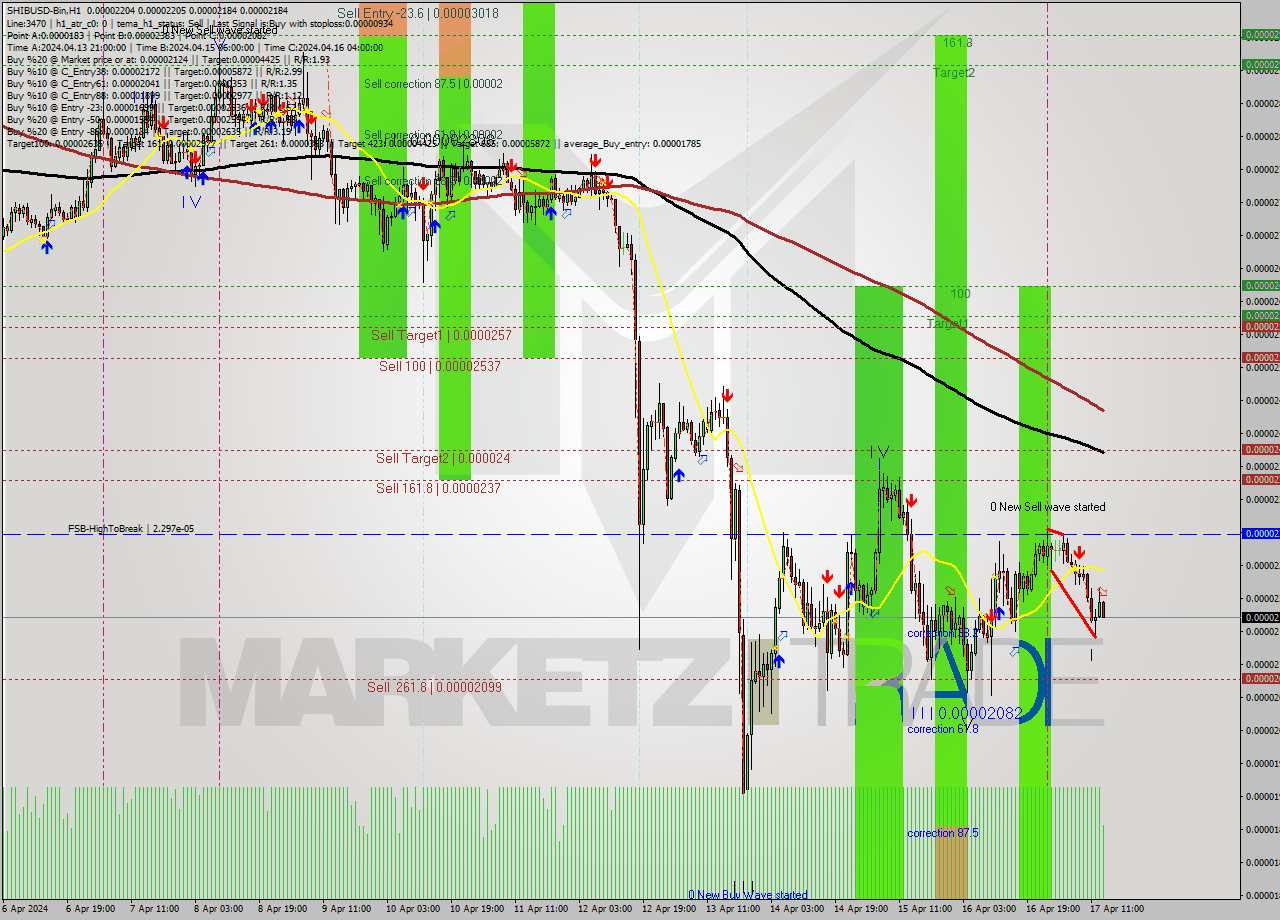Click the '7 Apr 11:00' time axis label
Screen dimensions: 1280x920
point(155,909)
